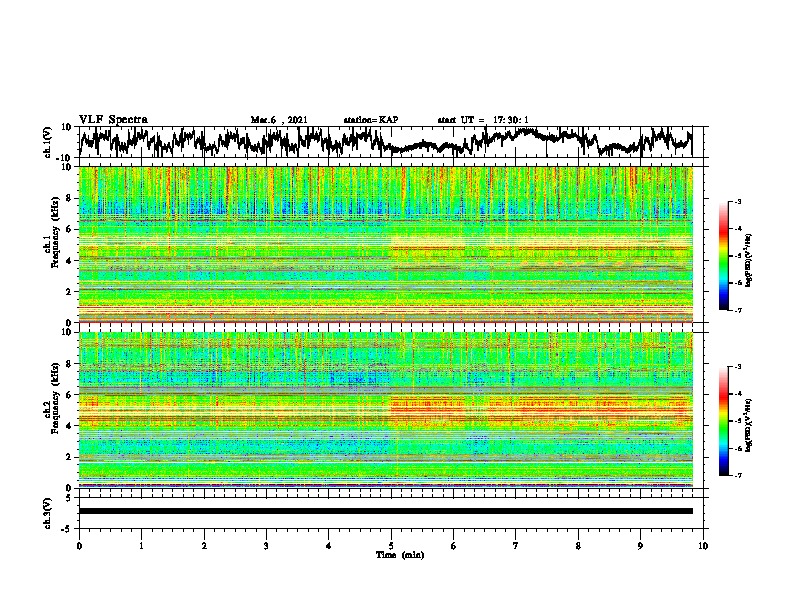Select the date text "Mar.6 , 2021"
Viewport: 792px width, 612px height.
279,120
